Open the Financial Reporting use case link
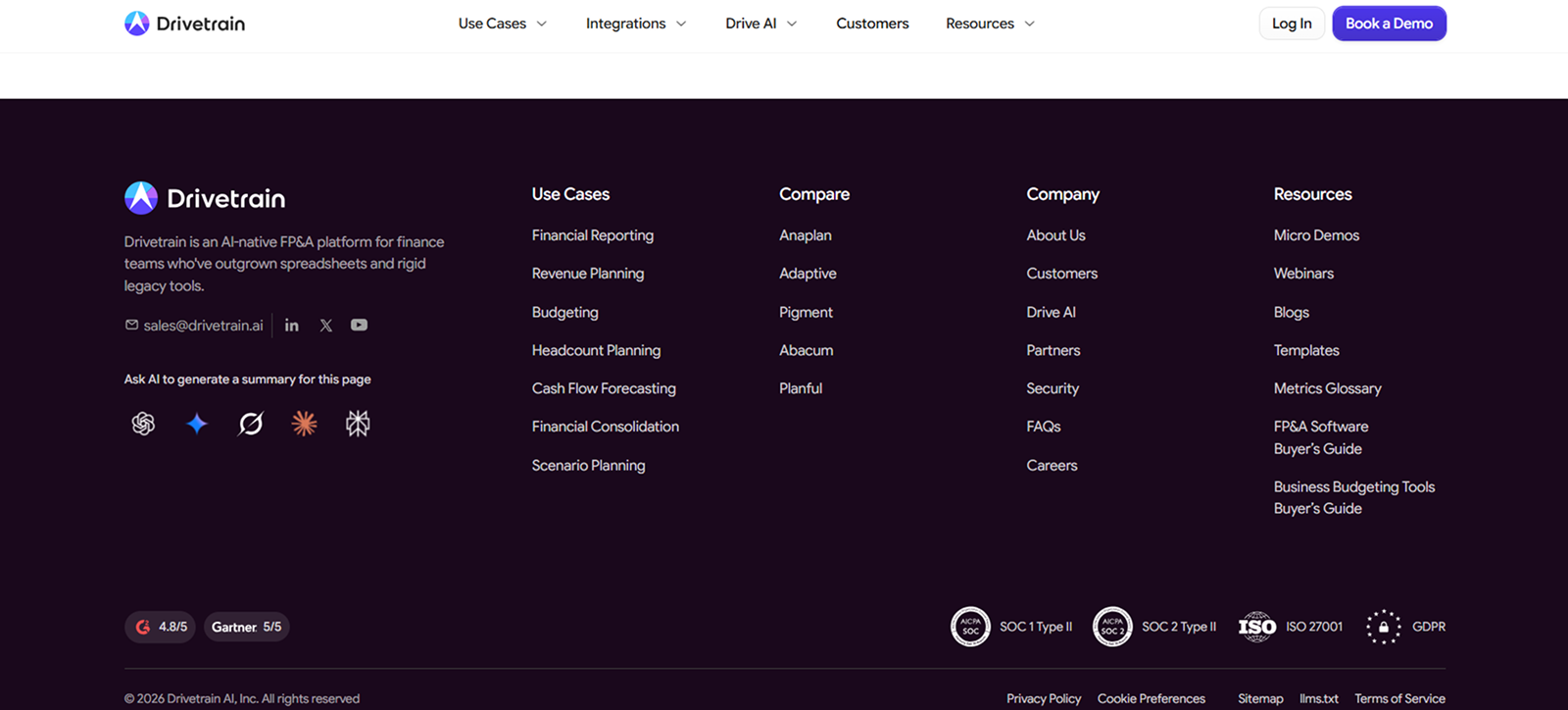This screenshot has height=710, width=1568. [x=593, y=235]
